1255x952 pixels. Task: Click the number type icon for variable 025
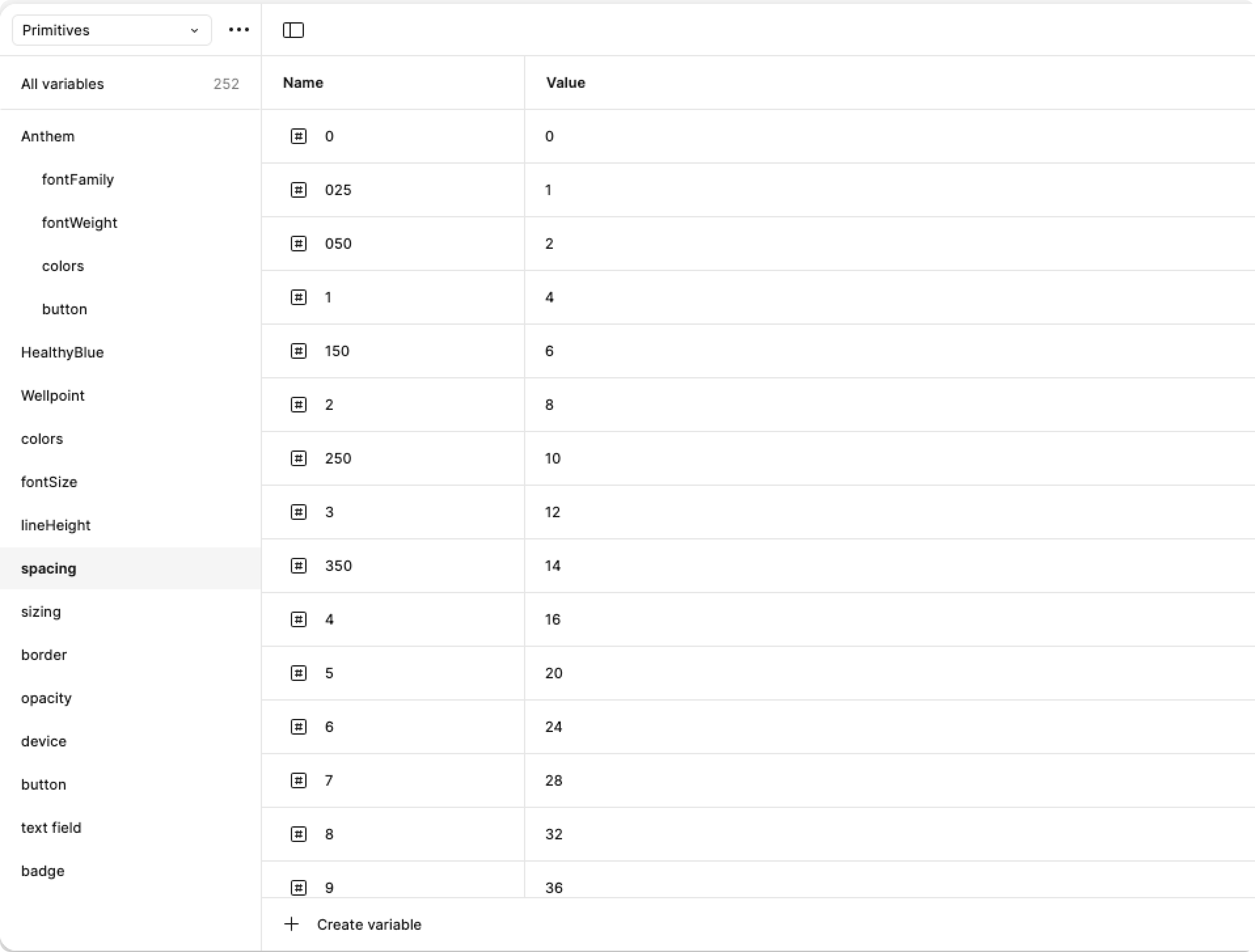tap(298, 190)
